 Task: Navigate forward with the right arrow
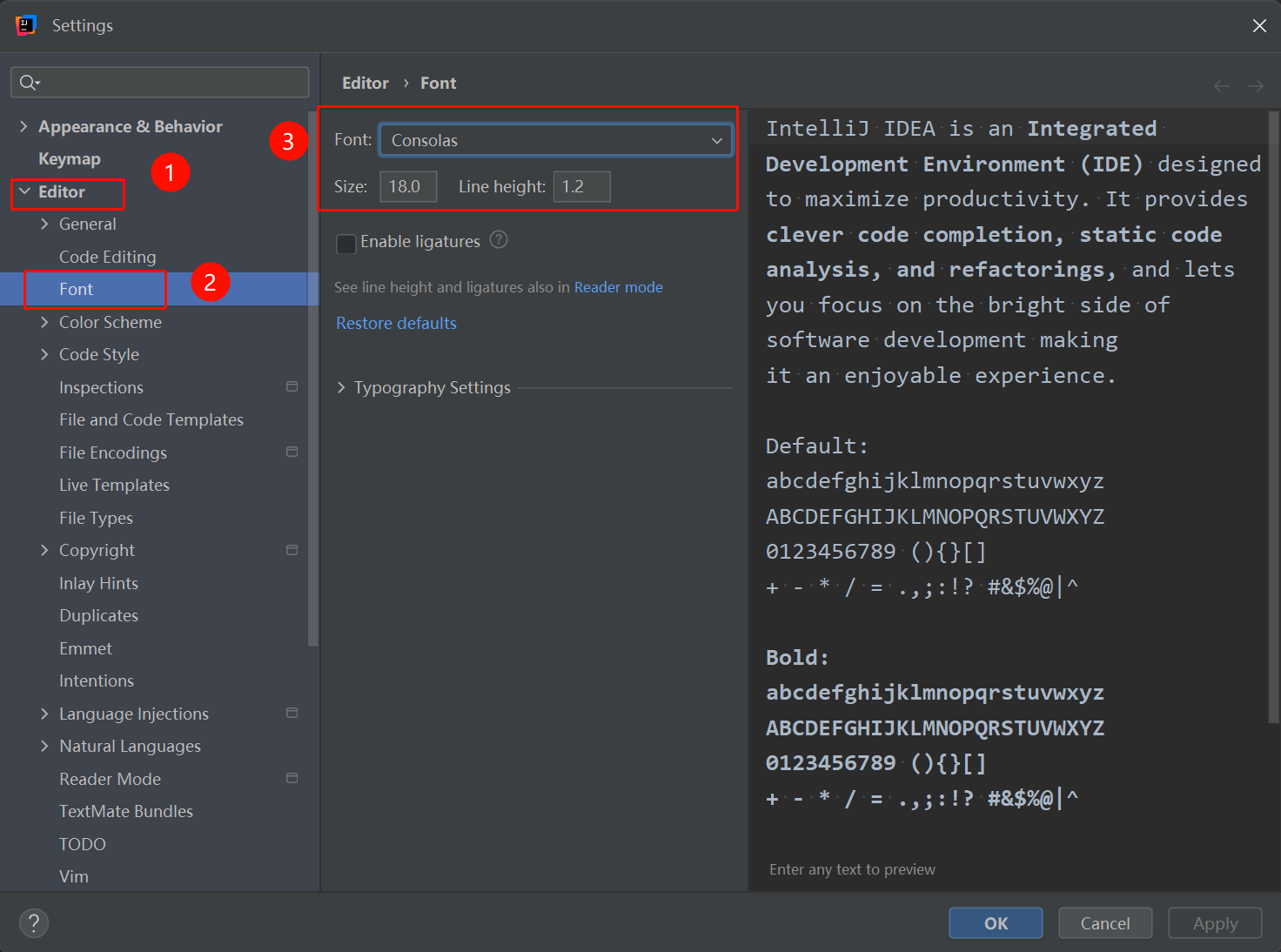pos(1255,85)
